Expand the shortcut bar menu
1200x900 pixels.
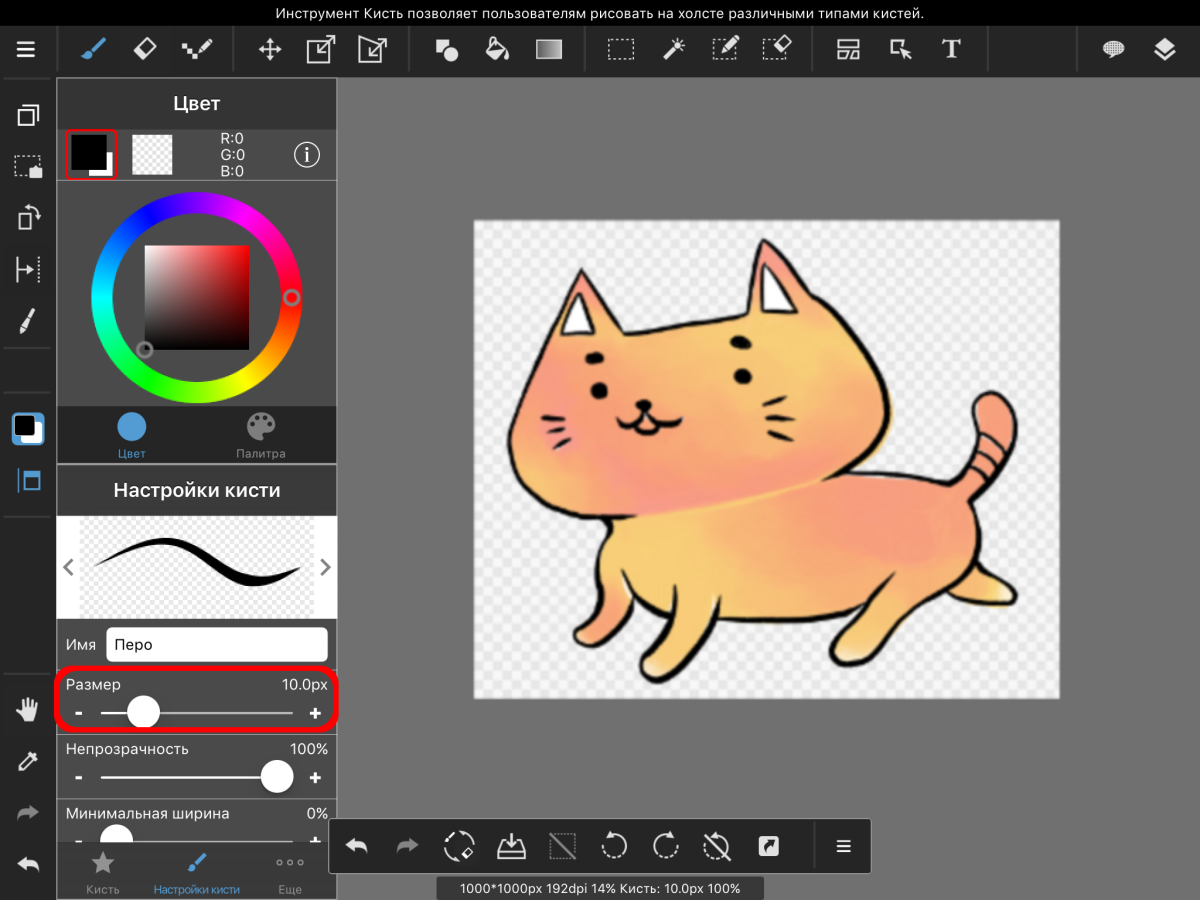pos(843,847)
